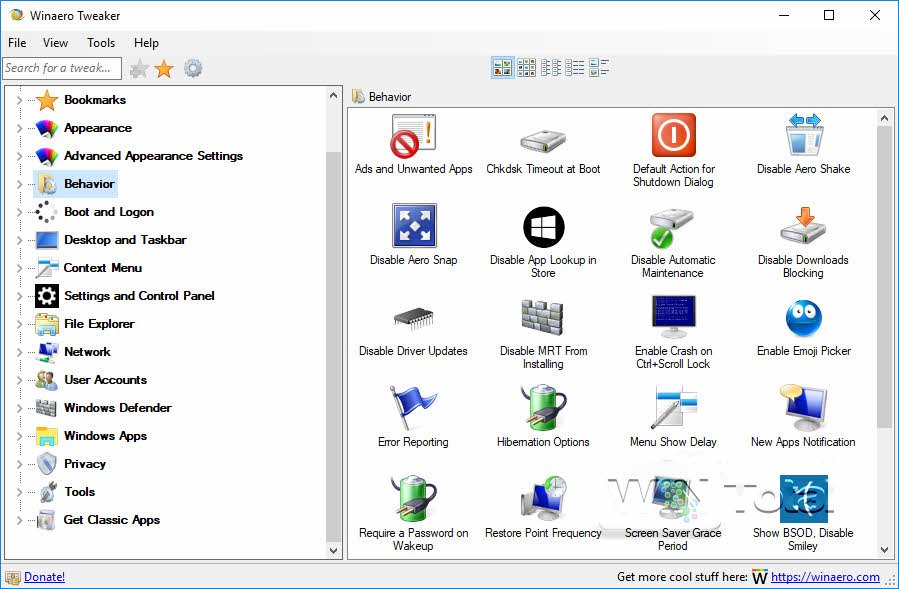This screenshot has width=899, height=589.
Task: Expand the Bookmarks tree node
Action: [x=19, y=100]
